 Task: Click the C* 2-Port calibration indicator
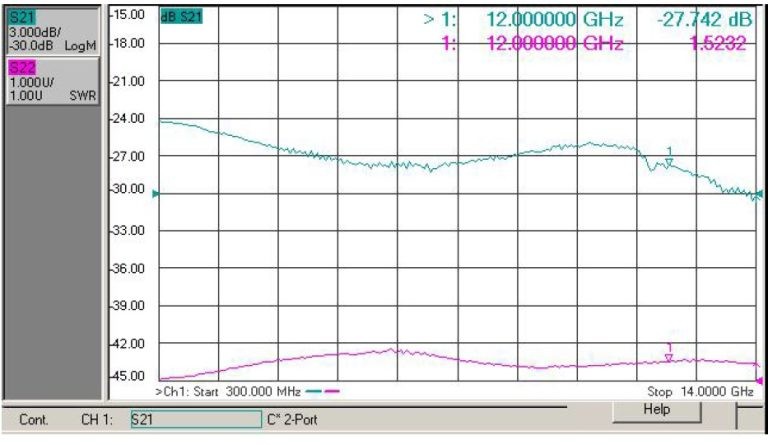(292, 420)
